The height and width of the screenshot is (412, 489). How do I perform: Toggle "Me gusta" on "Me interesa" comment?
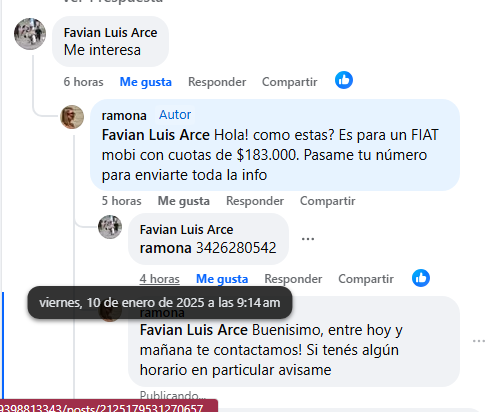click(146, 82)
